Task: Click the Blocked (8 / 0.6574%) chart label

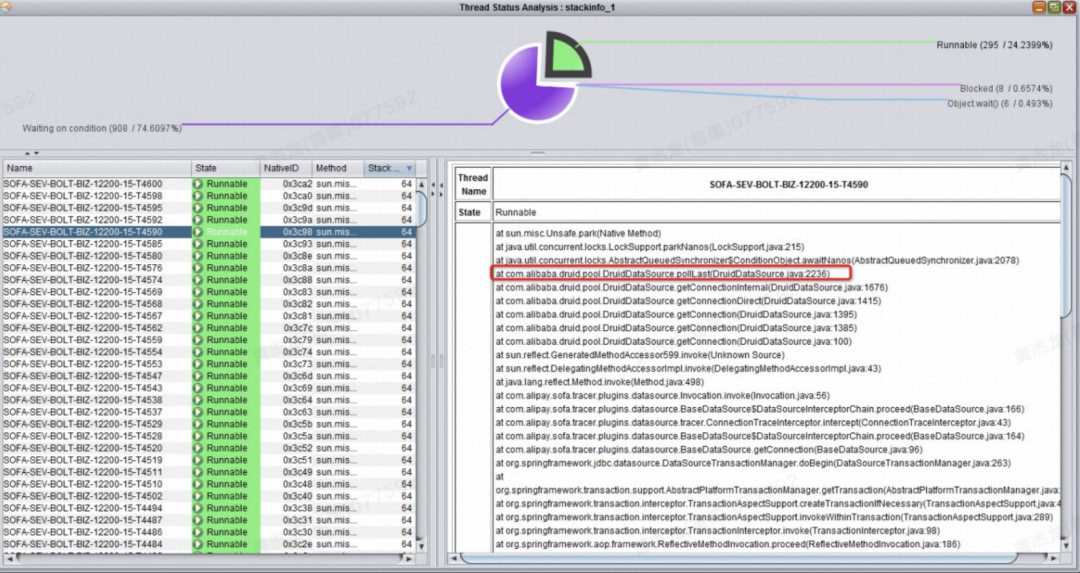Action: [x=1006, y=88]
